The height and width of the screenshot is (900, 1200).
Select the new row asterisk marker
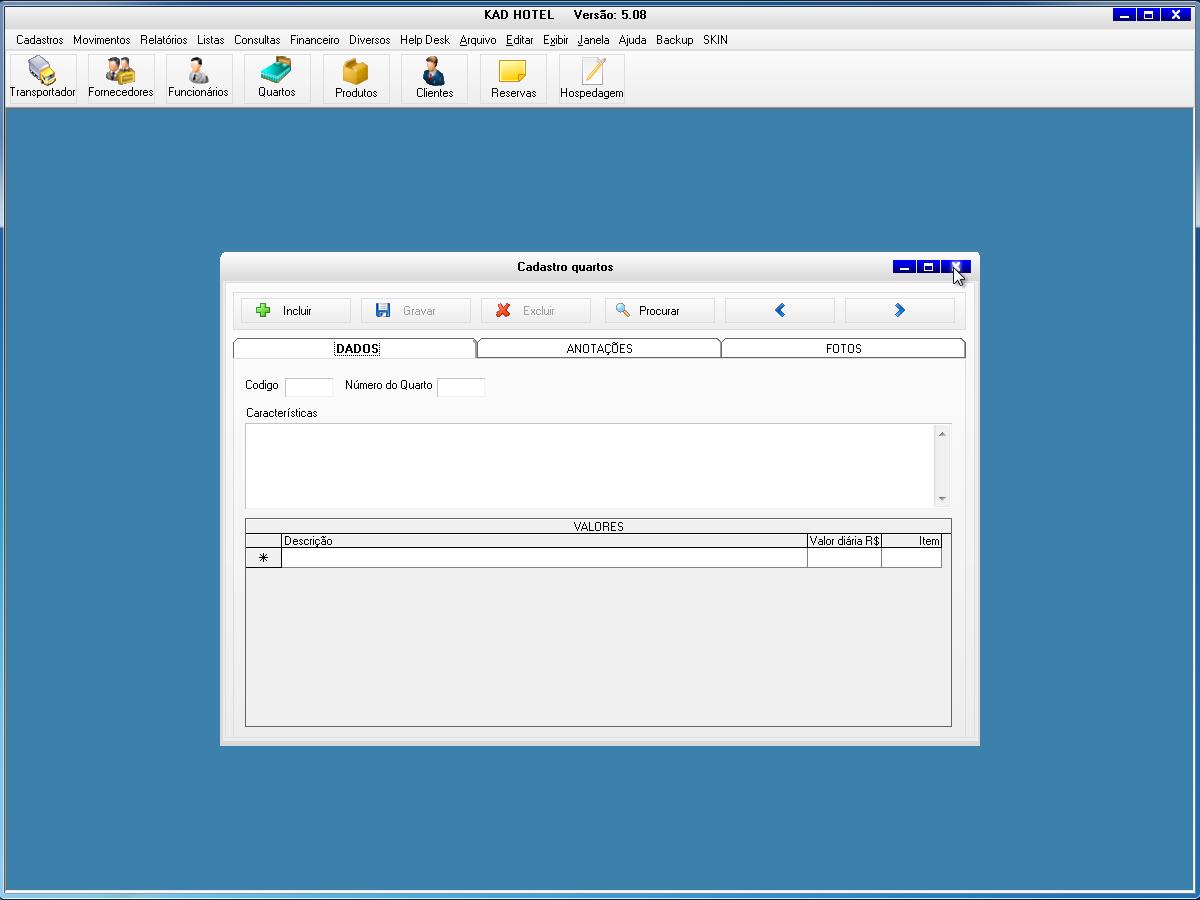264,558
